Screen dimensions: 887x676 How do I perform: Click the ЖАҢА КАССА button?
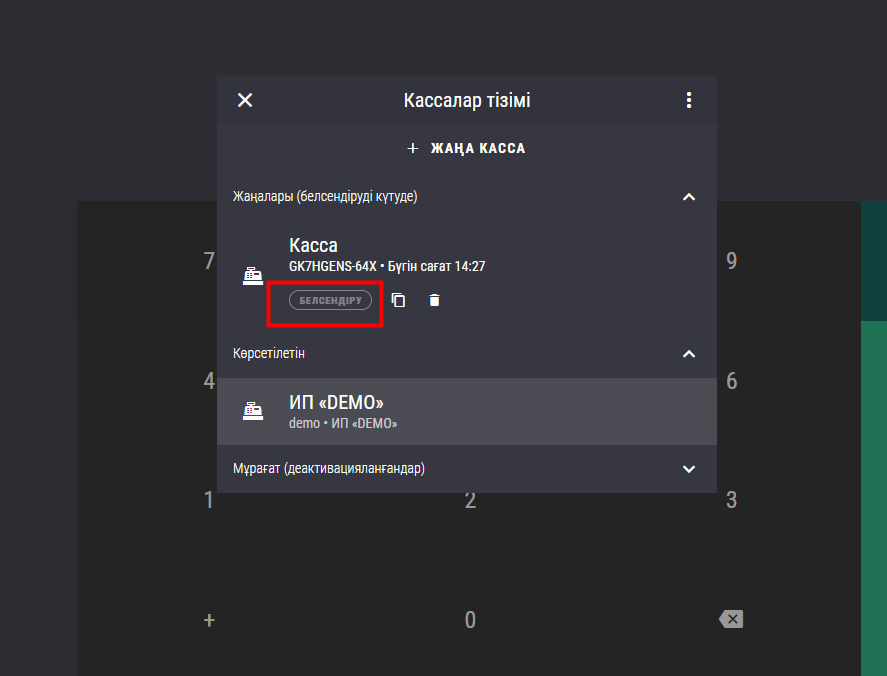tap(467, 148)
